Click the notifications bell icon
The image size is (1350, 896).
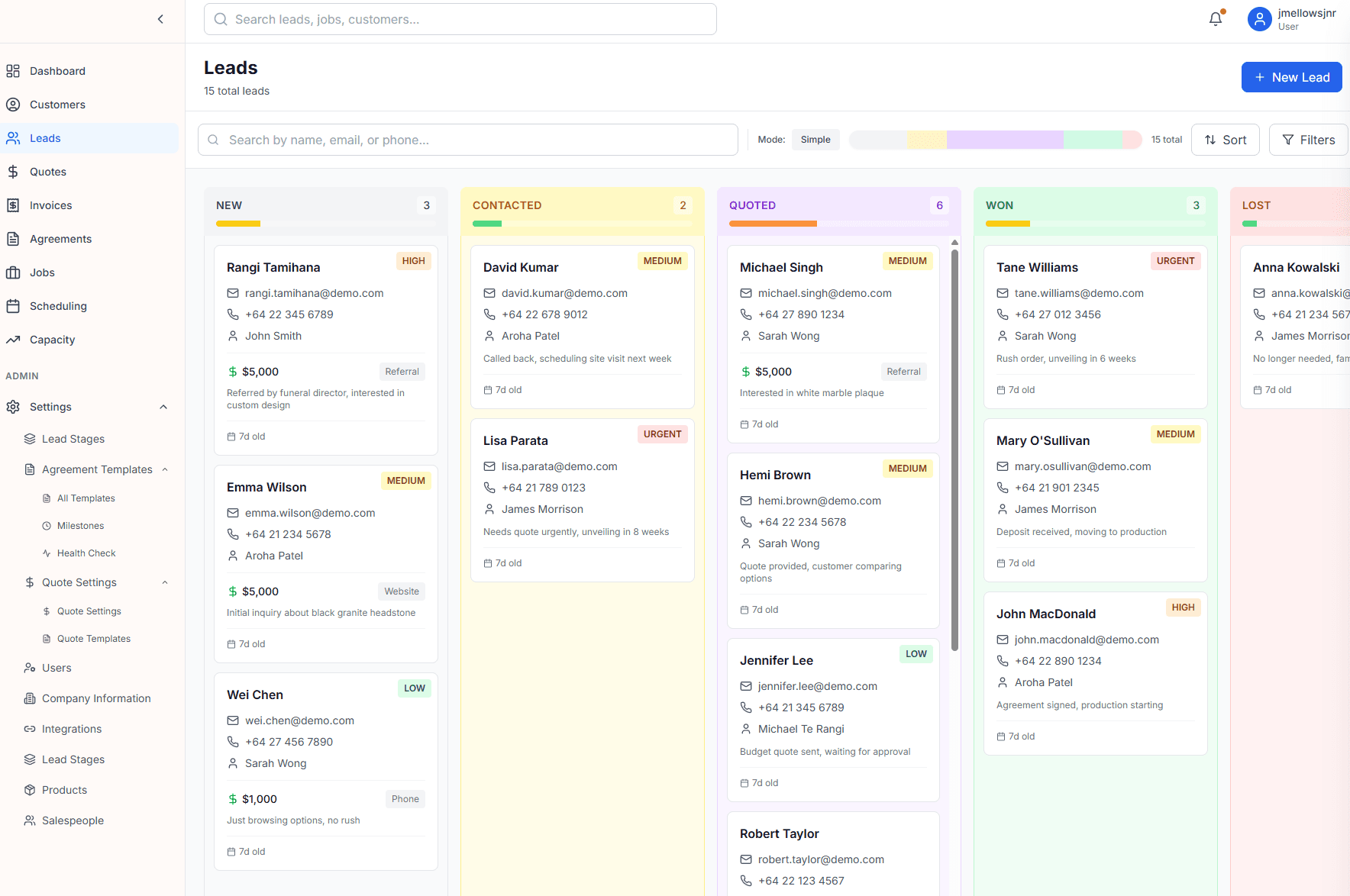click(1216, 19)
